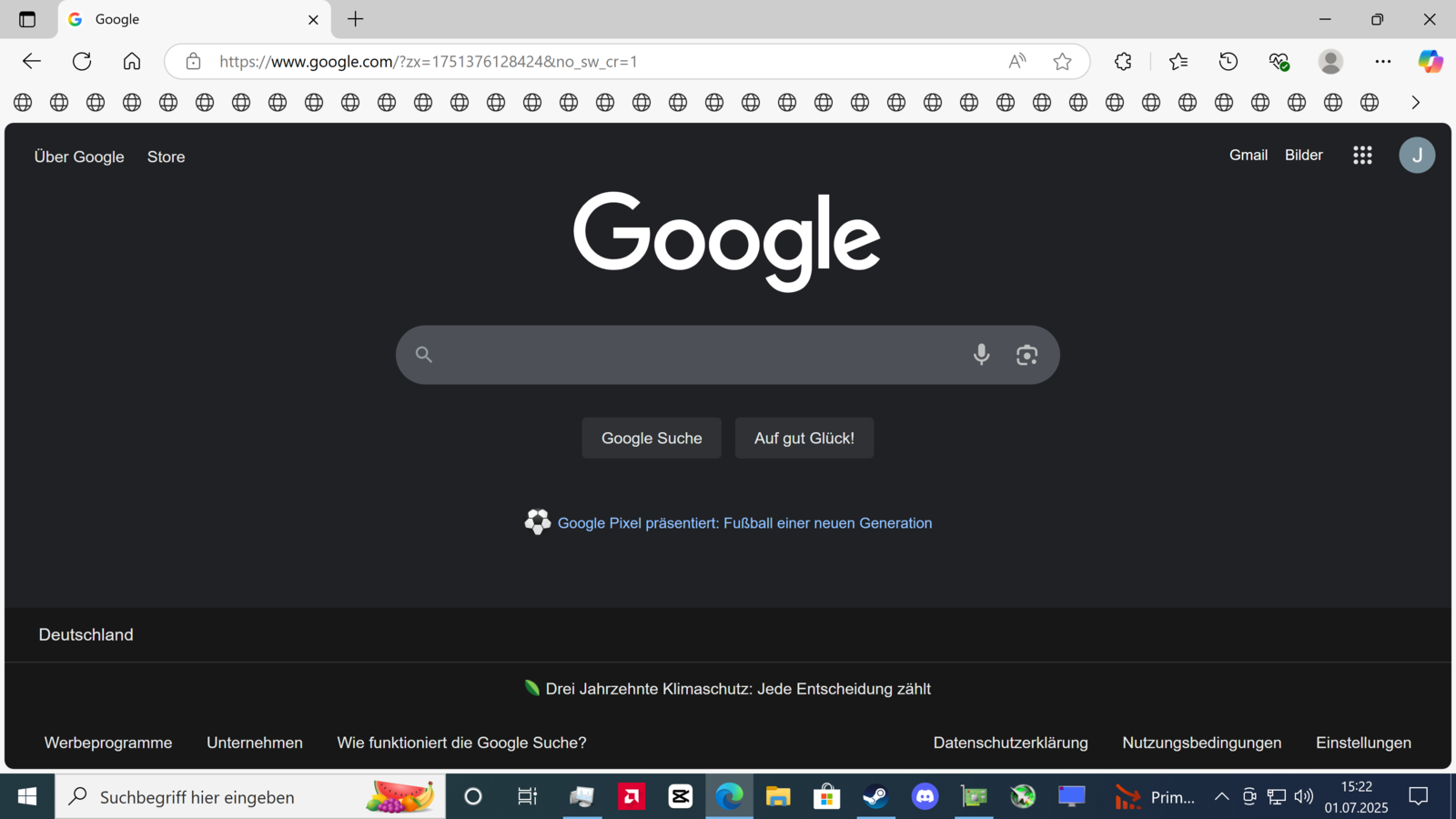The image size is (1456, 819).
Task: Select the Google tab
Action: [195, 19]
